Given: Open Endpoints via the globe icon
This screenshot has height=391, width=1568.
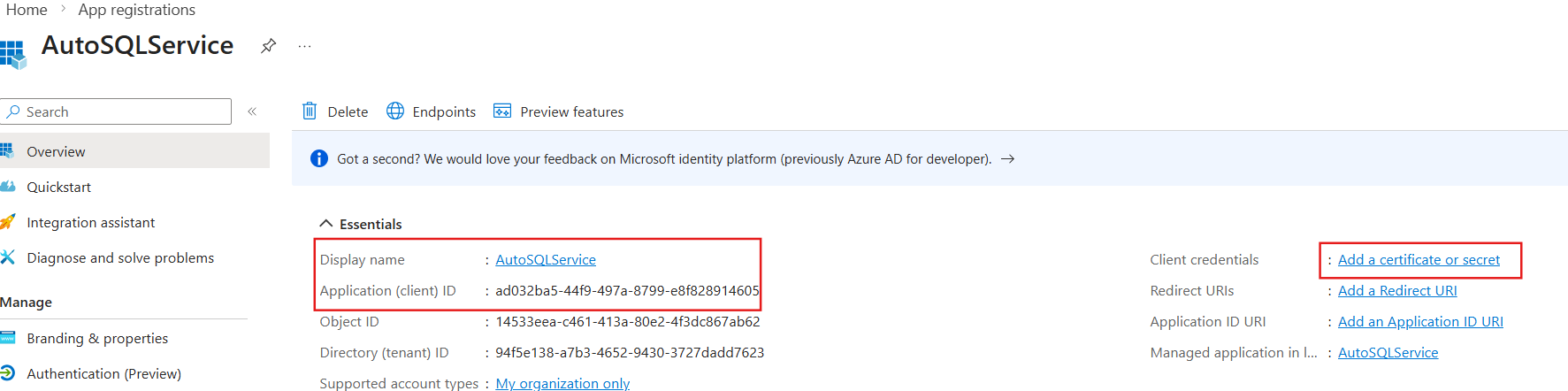Looking at the screenshot, I should pyautogui.click(x=395, y=111).
